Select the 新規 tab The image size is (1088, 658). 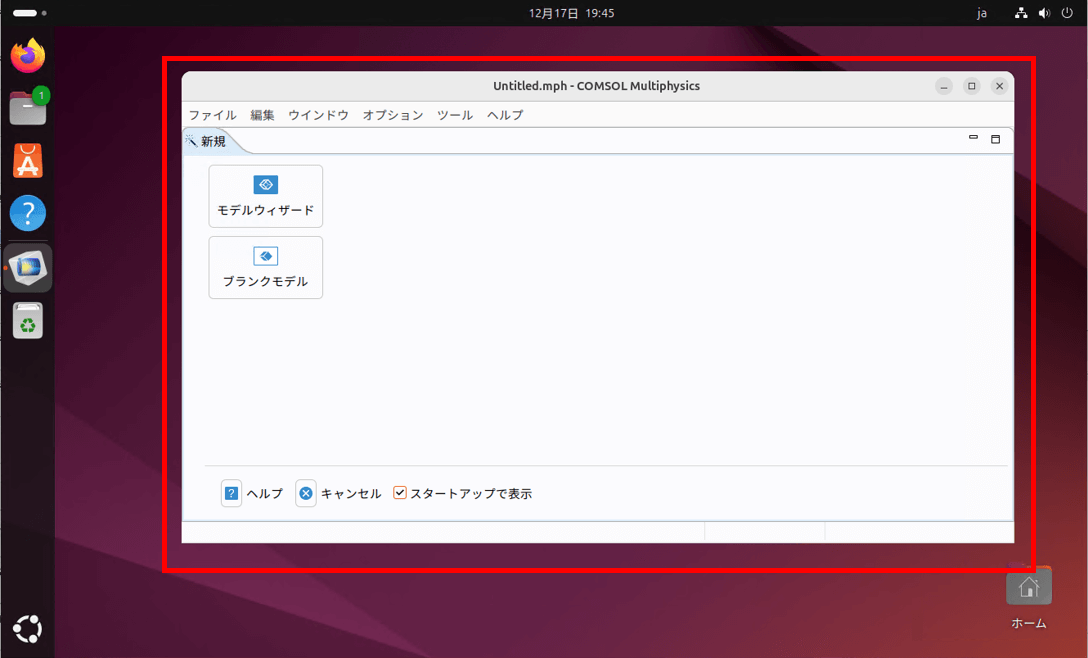click(213, 141)
